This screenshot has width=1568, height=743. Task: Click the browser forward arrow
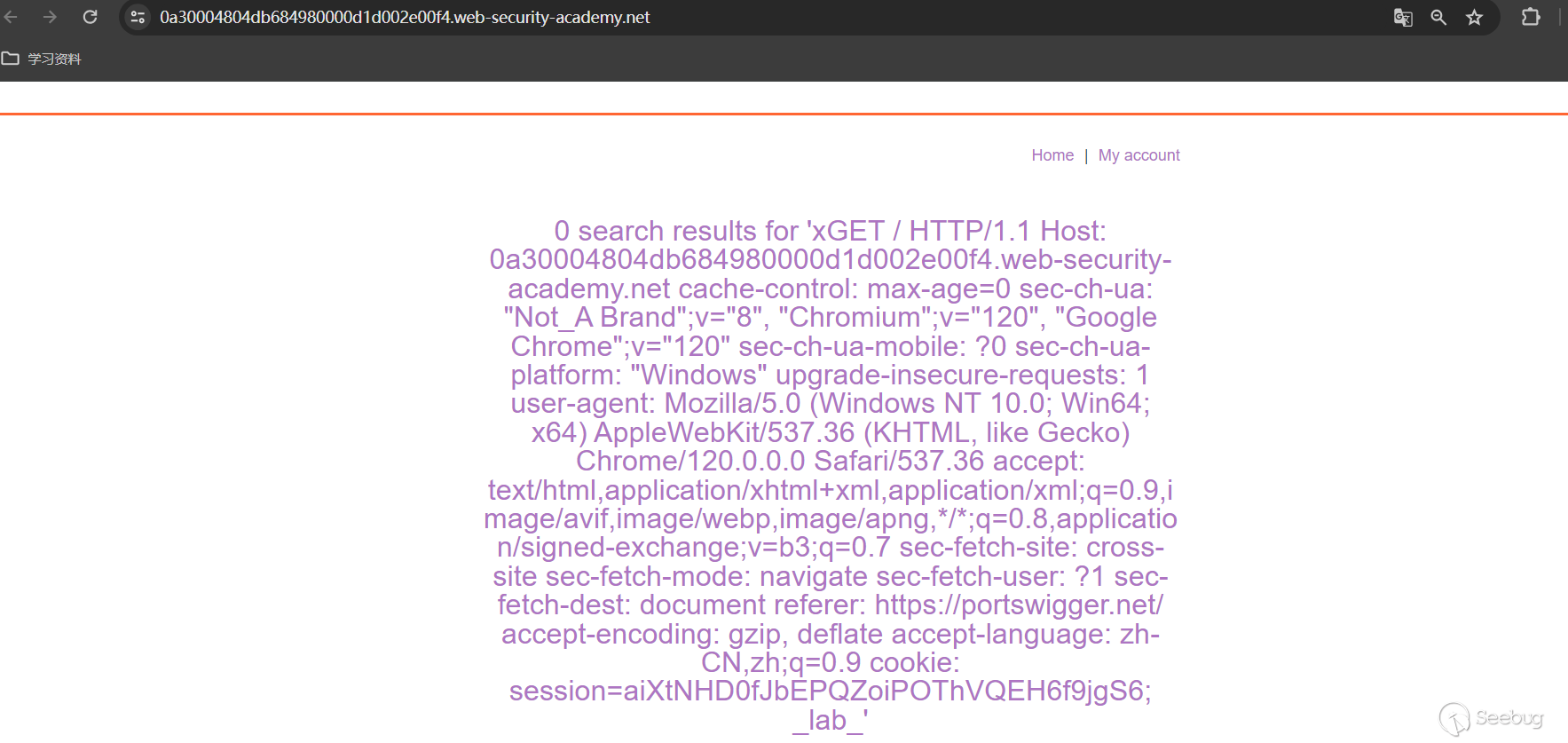coord(51,17)
